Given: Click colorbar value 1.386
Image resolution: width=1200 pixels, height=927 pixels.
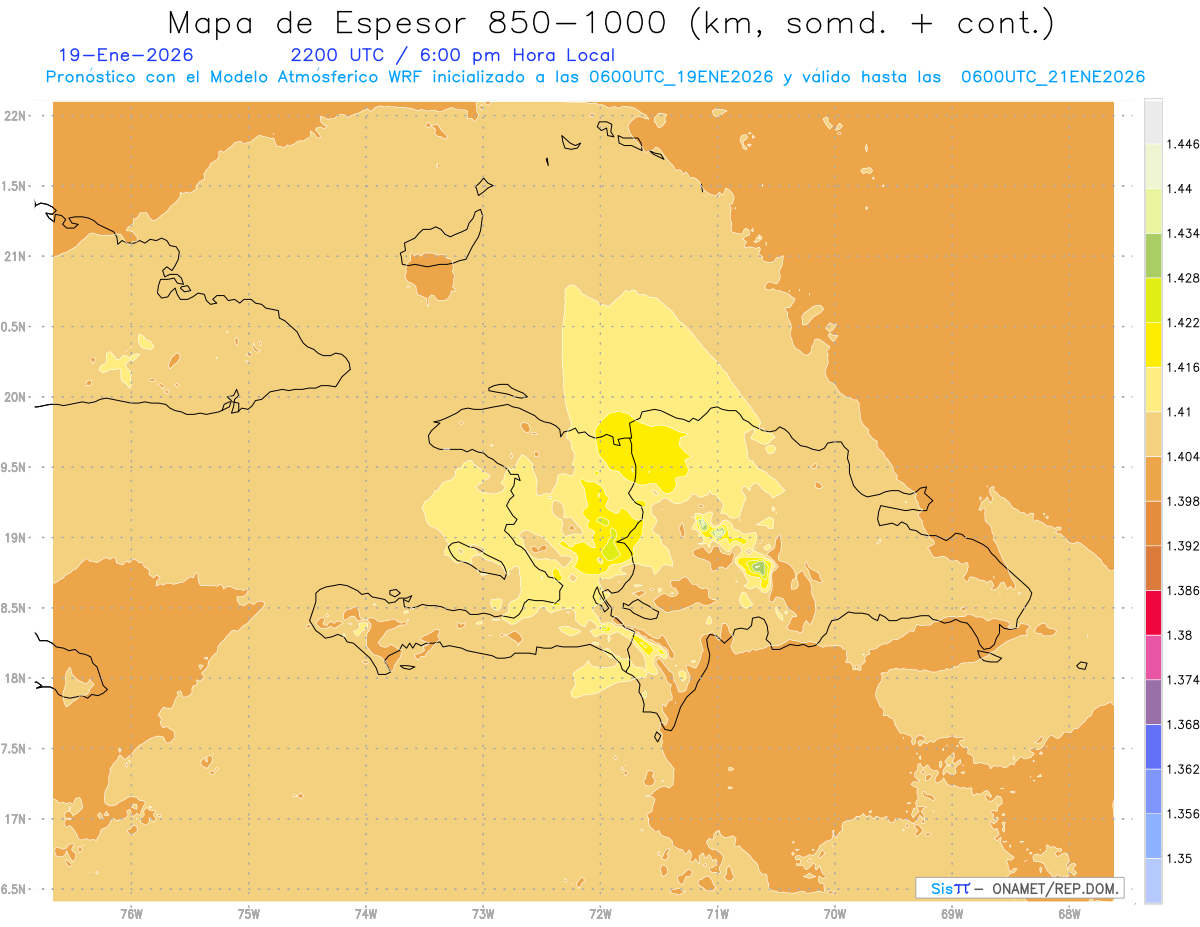Looking at the screenshot, I should (1184, 591).
